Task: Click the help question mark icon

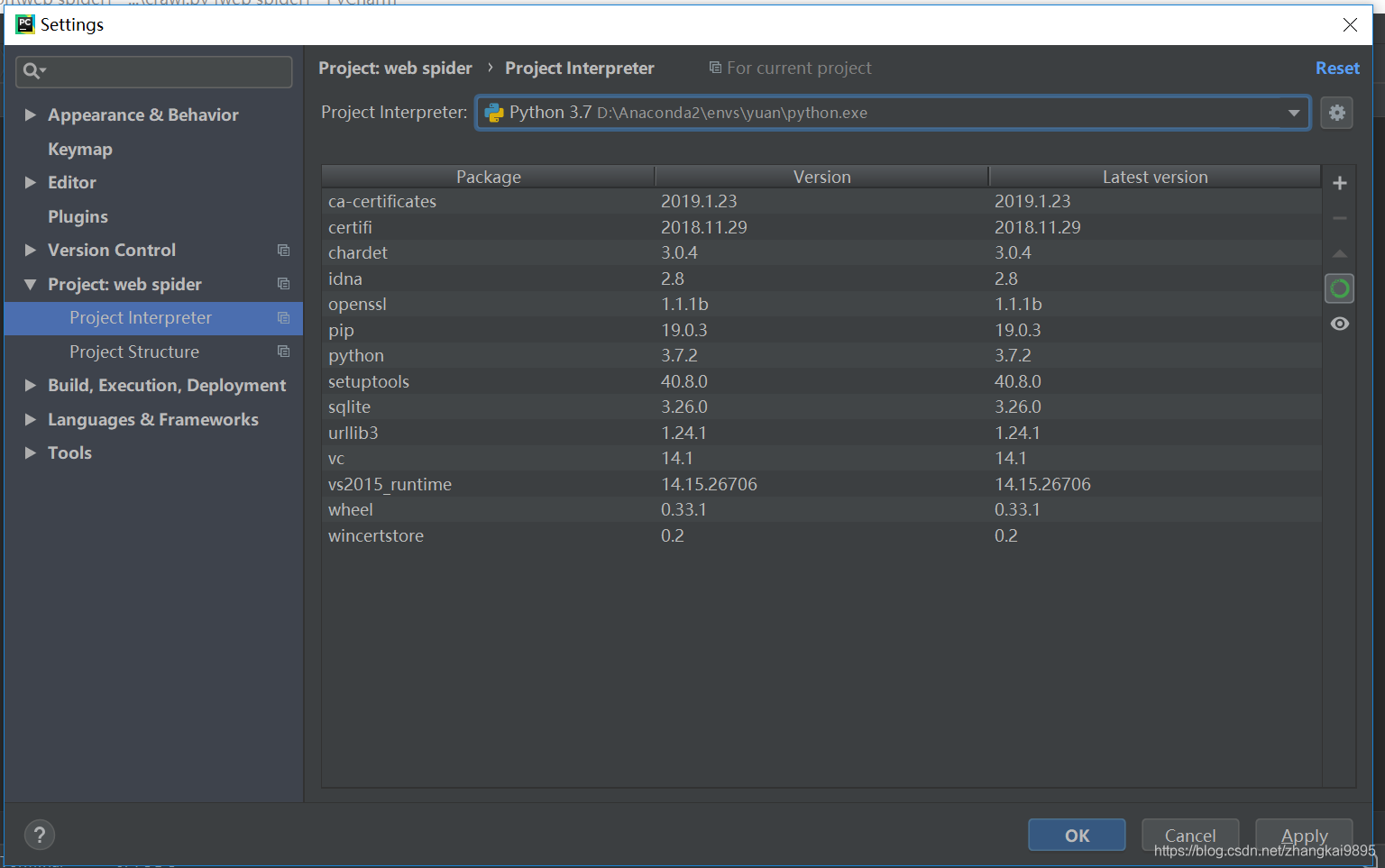Action: 39,835
